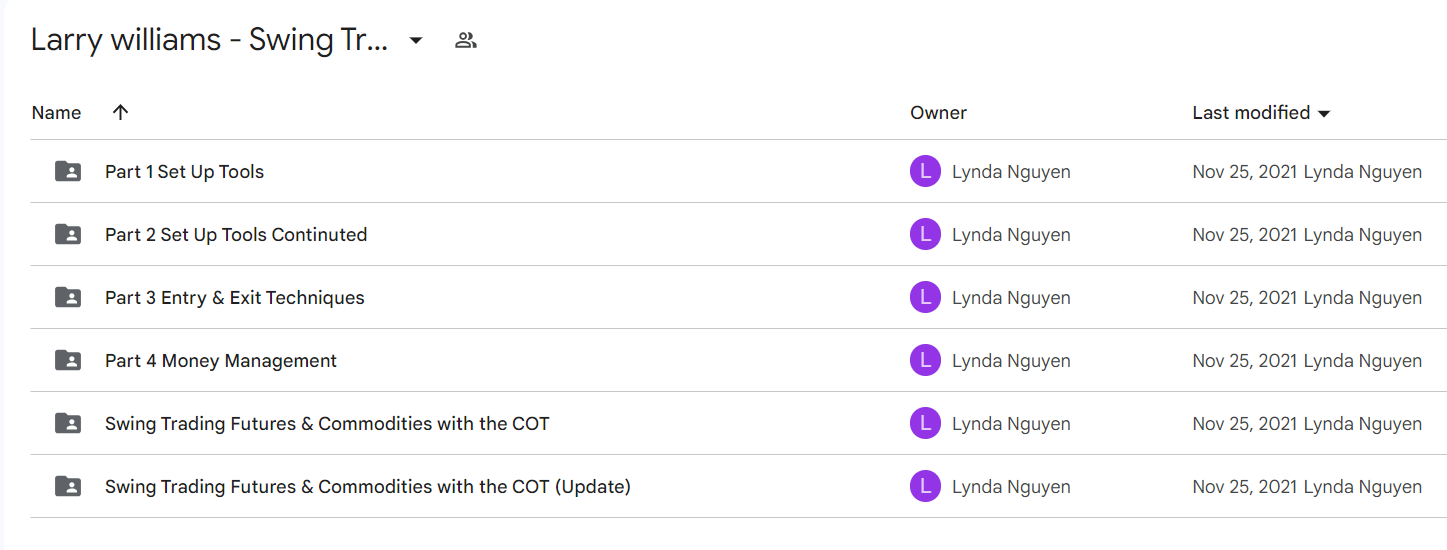Select Part 2 Set Up Tools Continuted icon
The width and height of the screenshot is (1447, 550).
click(x=68, y=234)
